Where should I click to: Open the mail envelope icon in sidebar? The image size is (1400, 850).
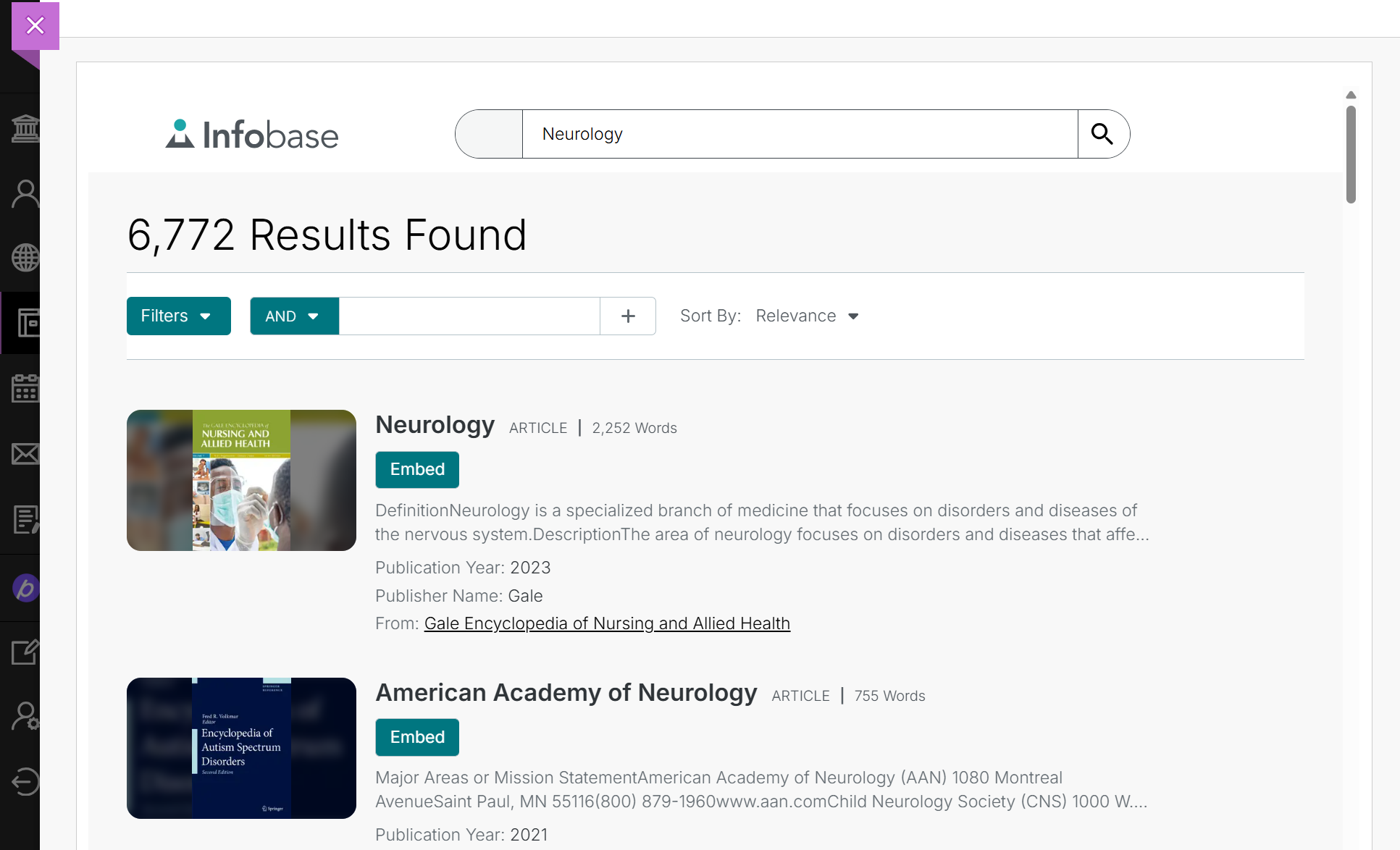click(x=25, y=454)
